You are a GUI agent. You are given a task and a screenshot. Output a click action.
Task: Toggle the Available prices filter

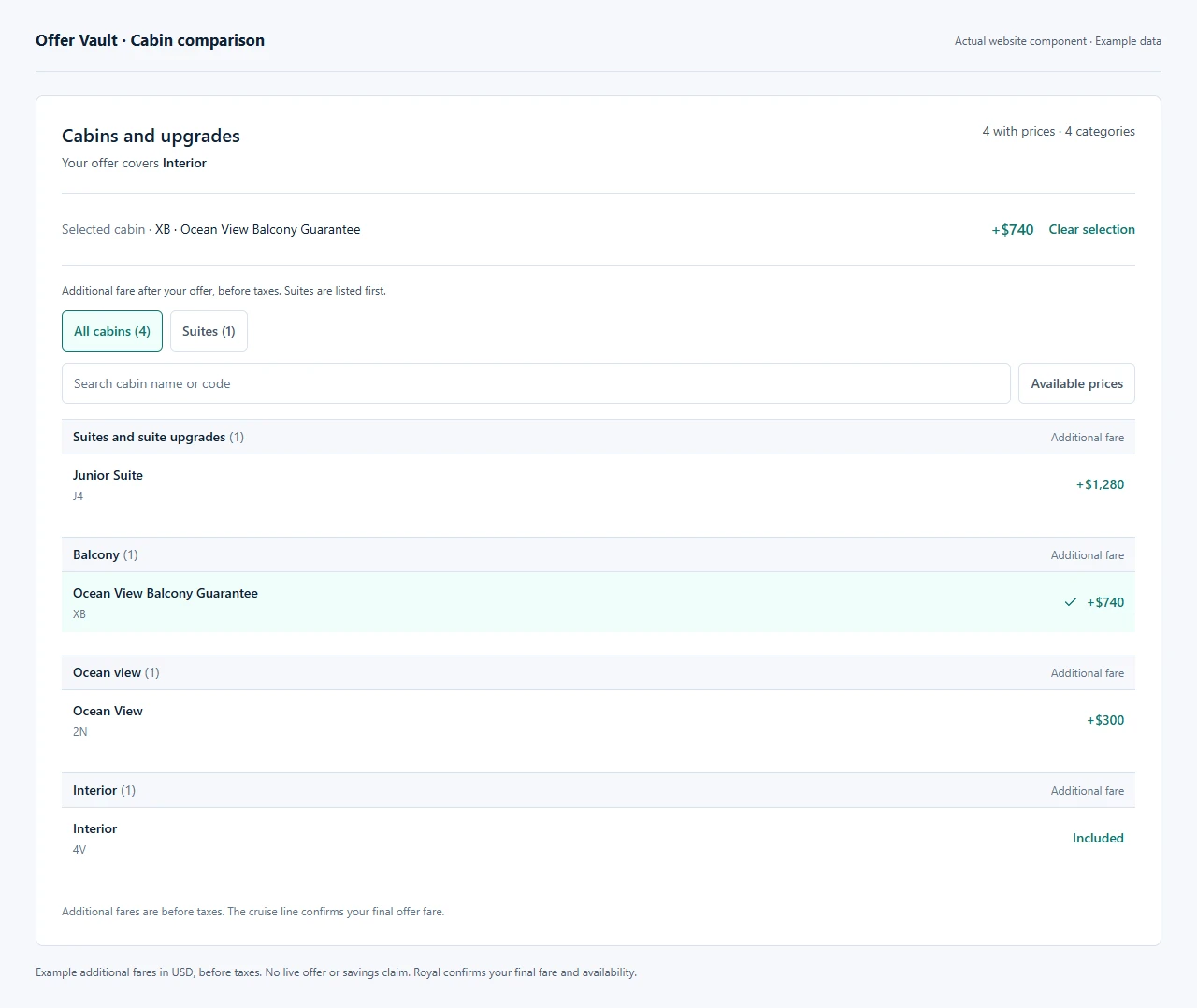(x=1076, y=383)
